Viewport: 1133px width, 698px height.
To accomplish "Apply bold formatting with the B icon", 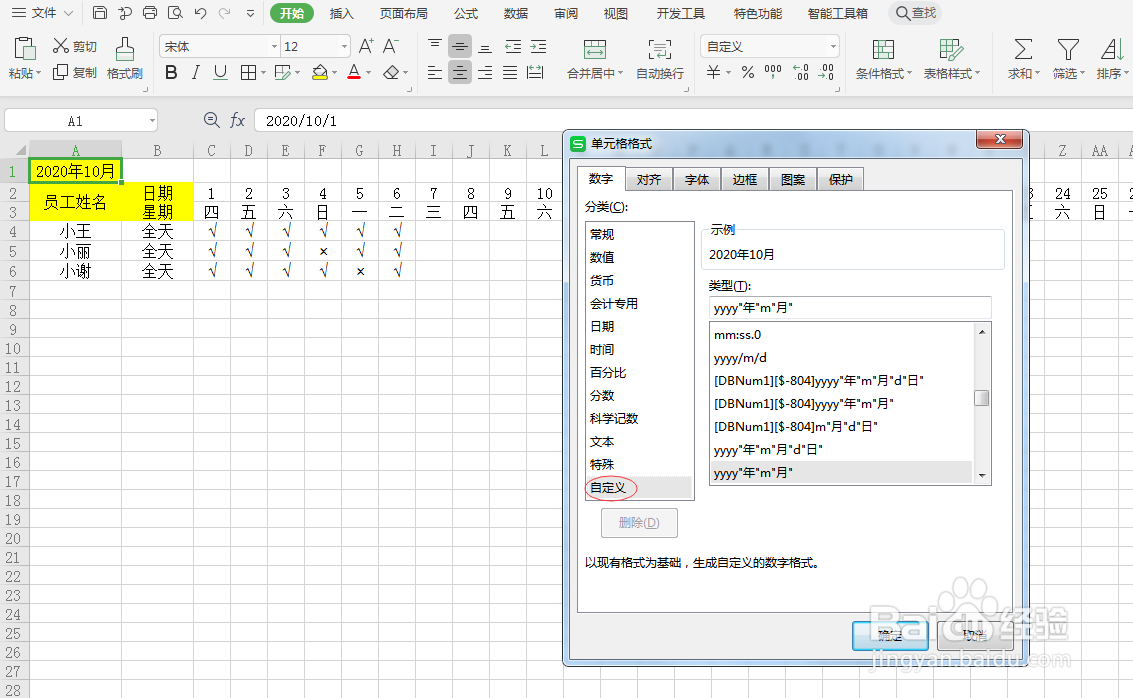I will 170,72.
